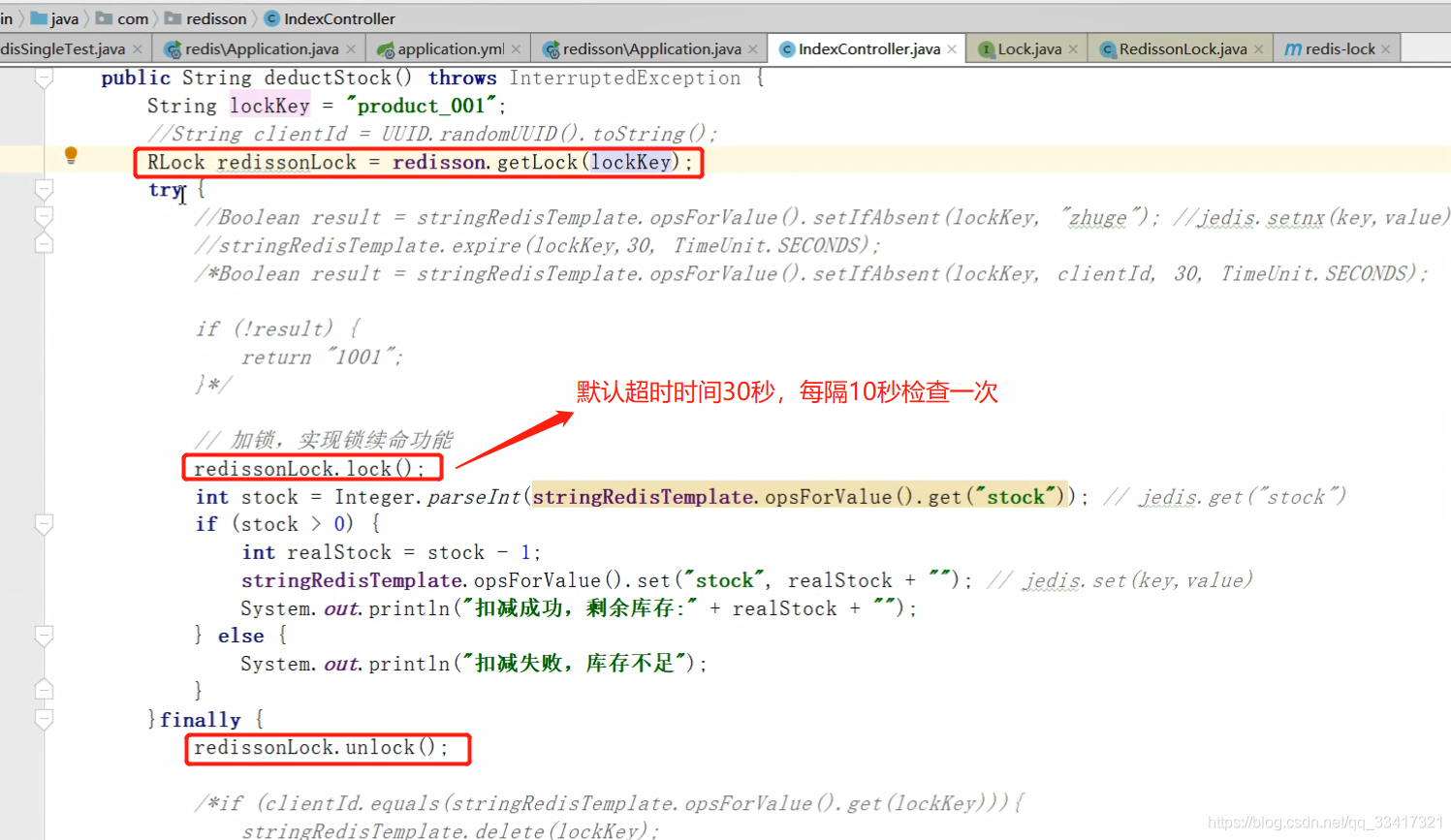Image resolution: width=1451 pixels, height=840 pixels.
Task: Close the disSingleTest.java tab
Action: (x=138, y=48)
